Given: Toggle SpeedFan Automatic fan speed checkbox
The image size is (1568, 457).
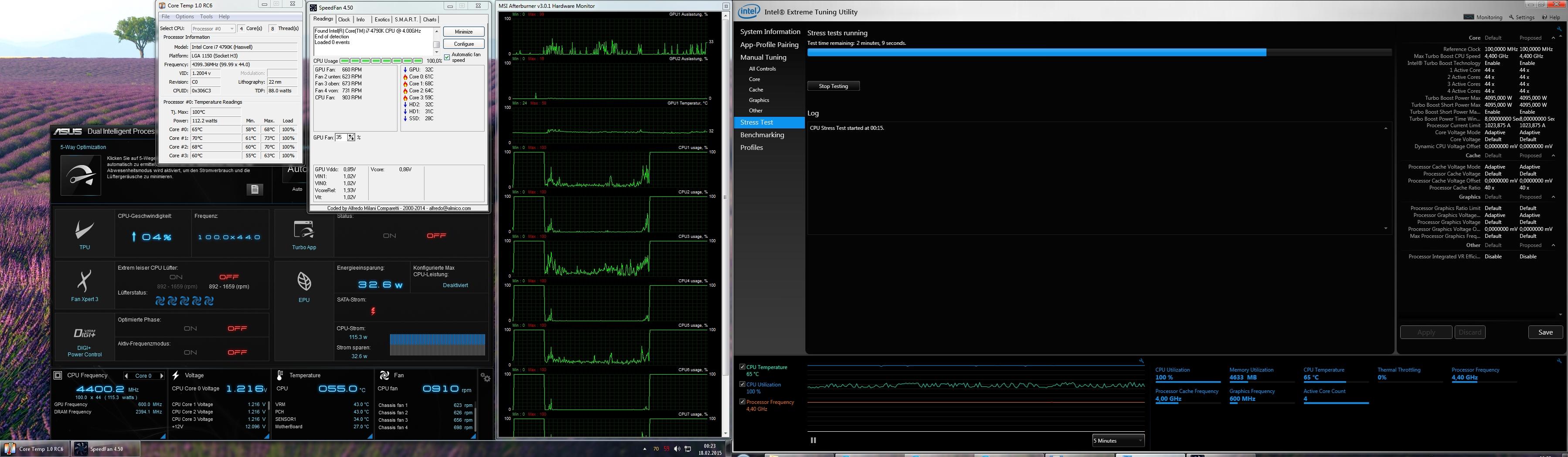Looking at the screenshot, I should tap(447, 57).
